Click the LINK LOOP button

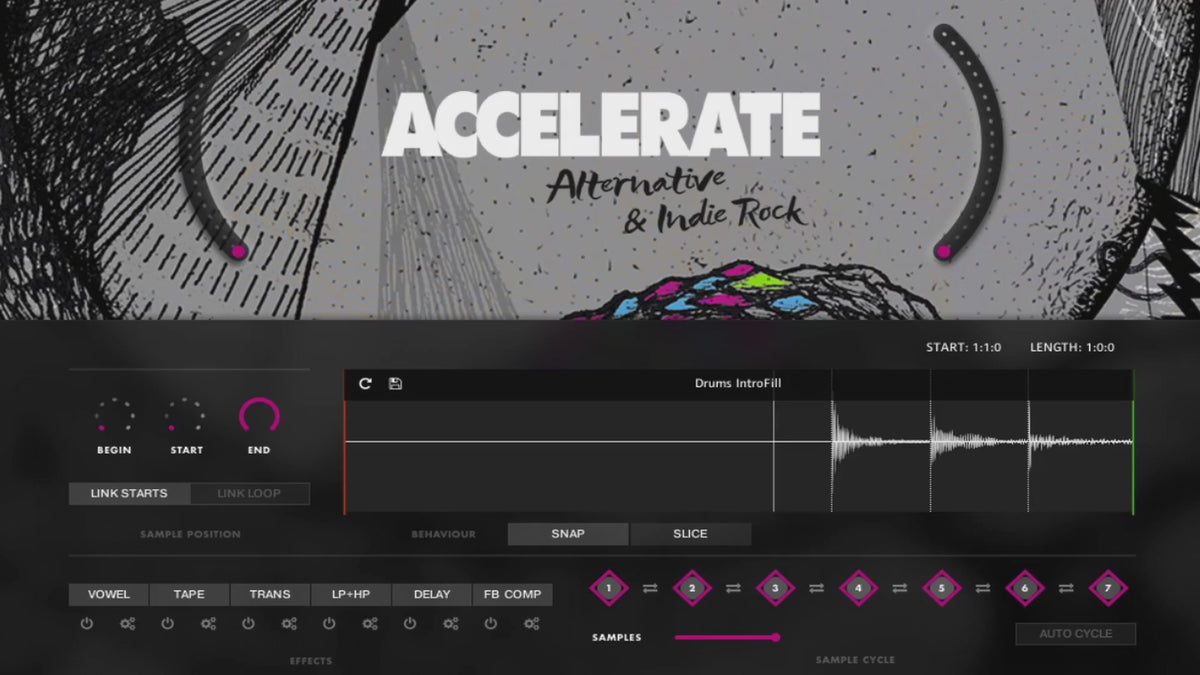[x=249, y=494]
